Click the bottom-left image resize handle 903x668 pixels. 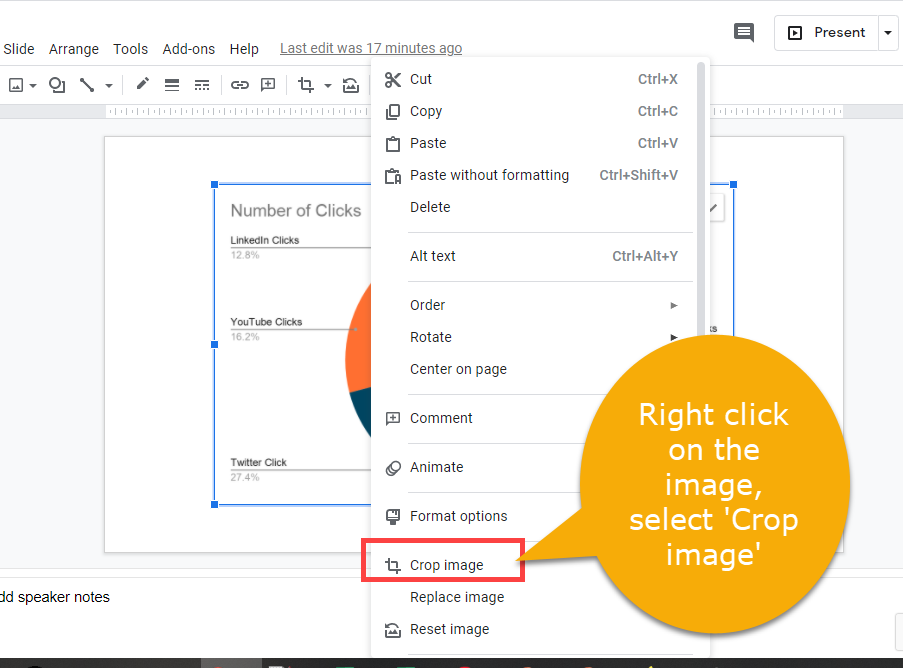(x=215, y=504)
